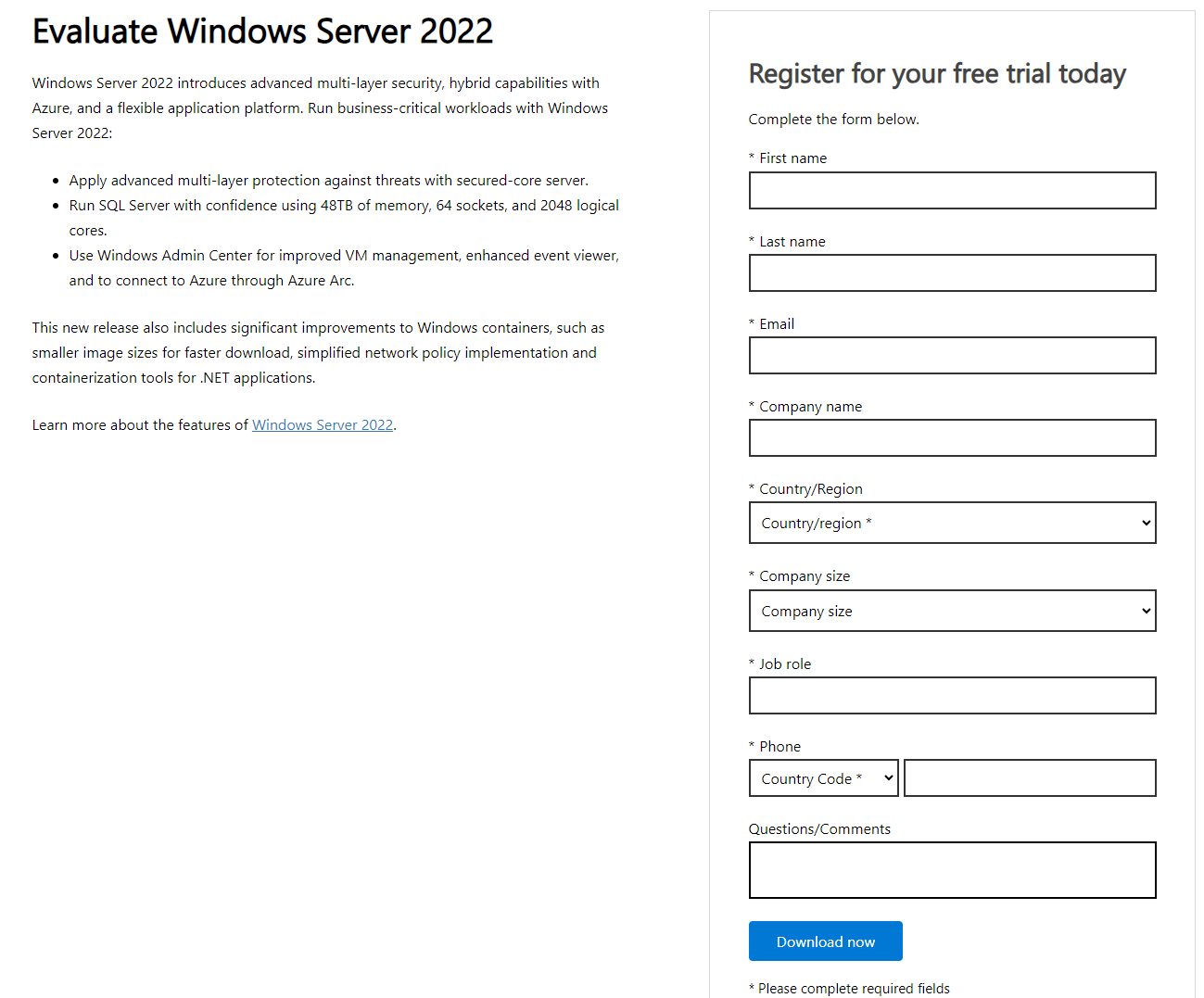This screenshot has height=998, width=1204.
Task: Click the '* Email' label
Action: 771,324
